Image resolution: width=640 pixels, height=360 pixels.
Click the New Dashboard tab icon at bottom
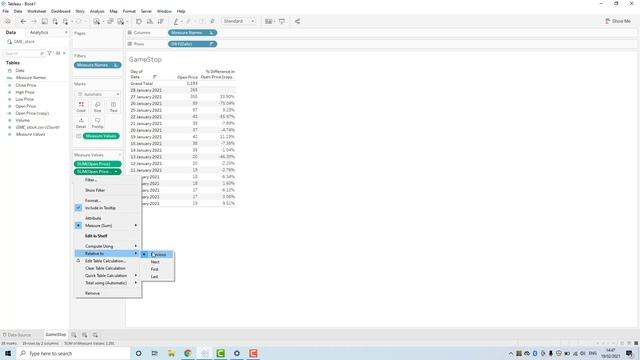point(84,335)
